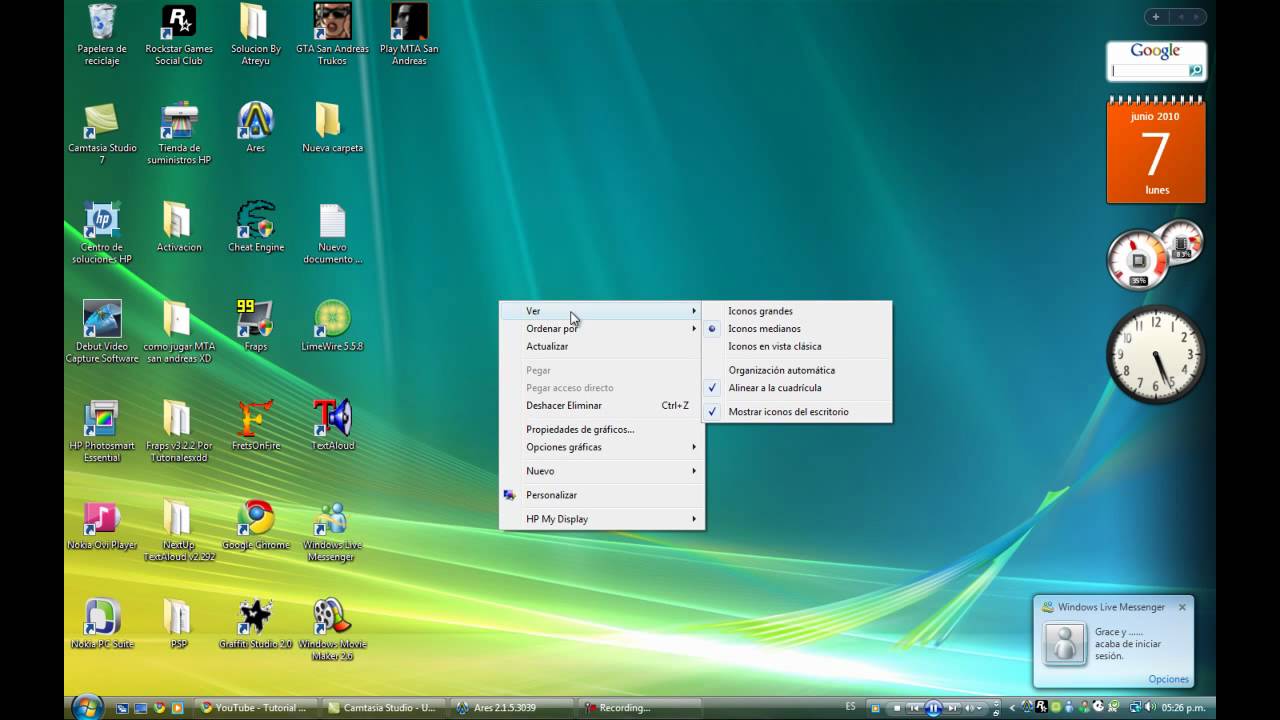The width and height of the screenshot is (1280, 720).
Task: Select the TextAloud shortcut
Action: pos(332,424)
